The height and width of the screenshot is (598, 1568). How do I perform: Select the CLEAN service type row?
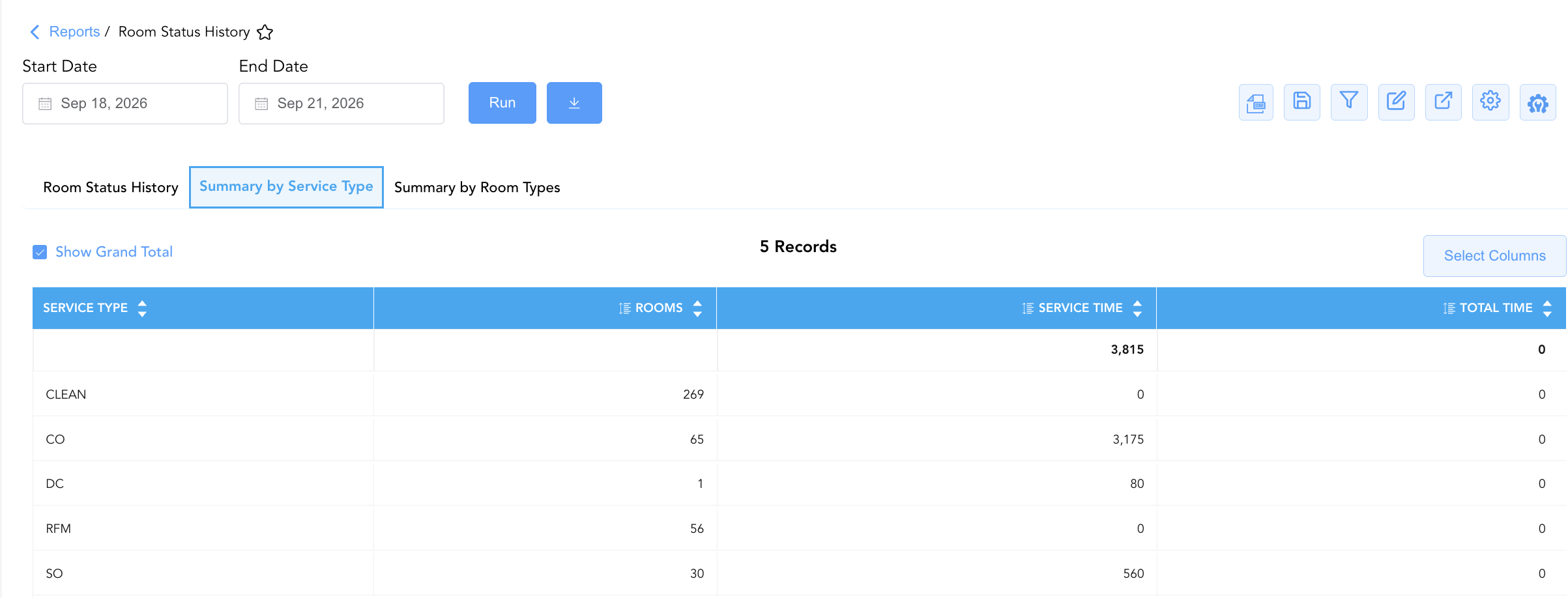coord(800,394)
